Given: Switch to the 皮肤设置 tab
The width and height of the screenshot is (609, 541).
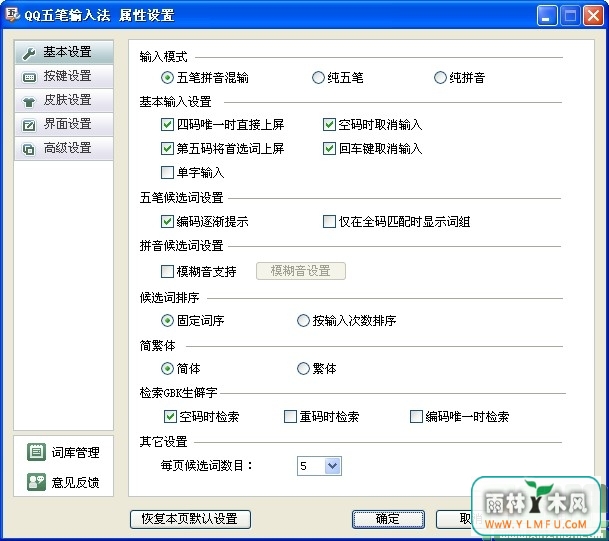Looking at the screenshot, I should coord(64,100).
